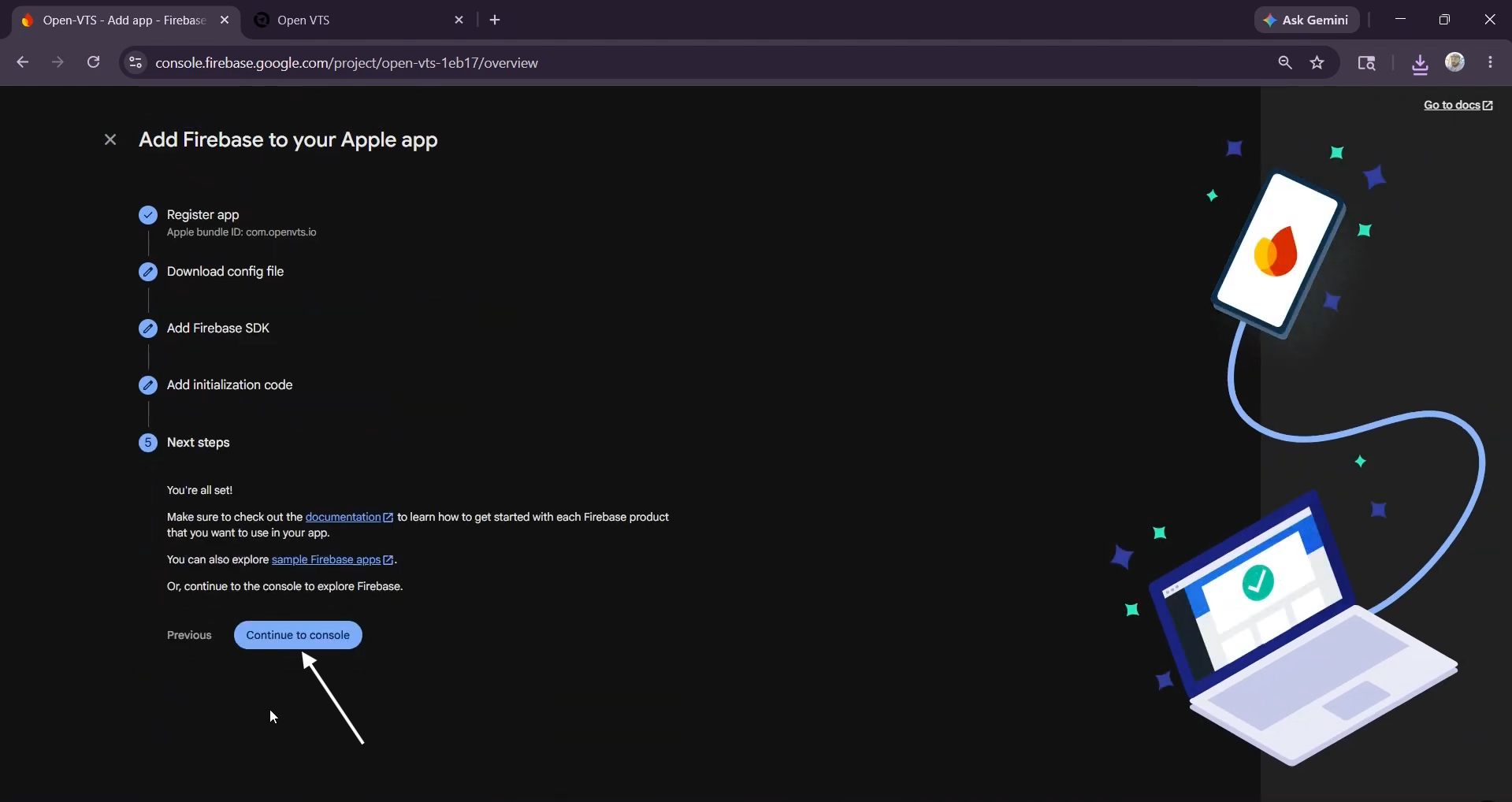
Task: Open the zoom magnifier icon in address bar
Action: pos(1285,62)
